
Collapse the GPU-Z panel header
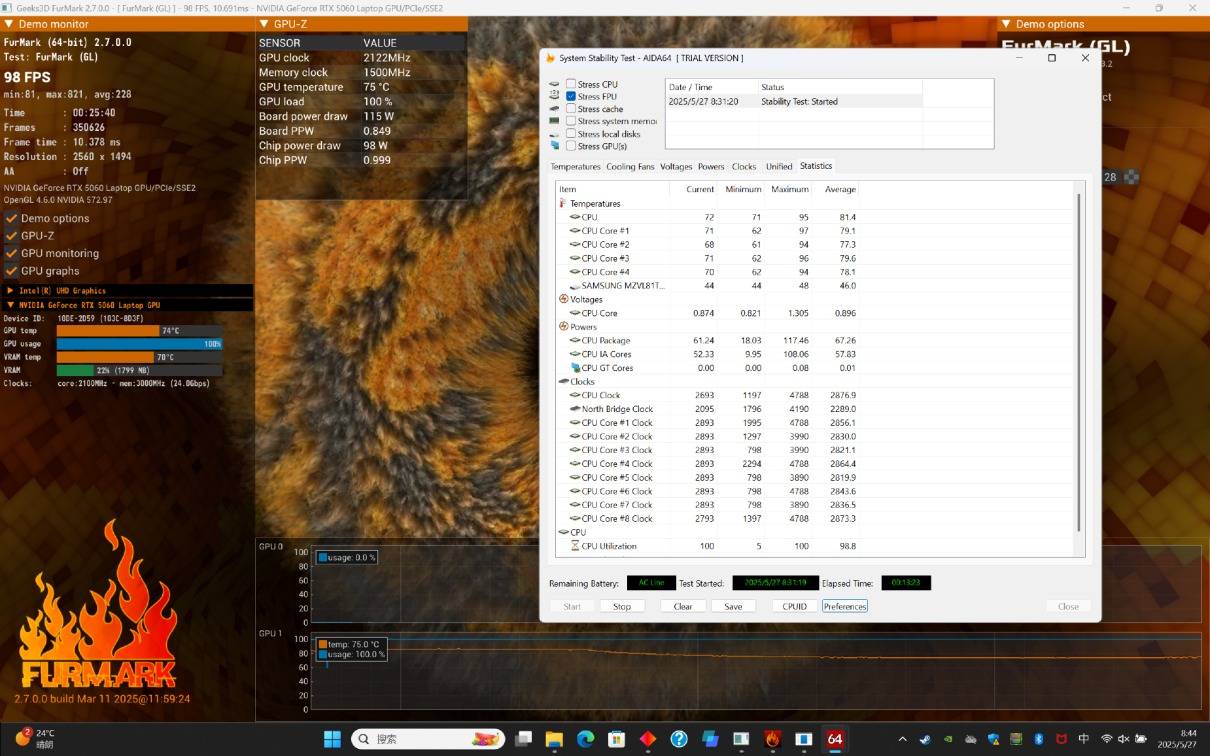[264, 24]
